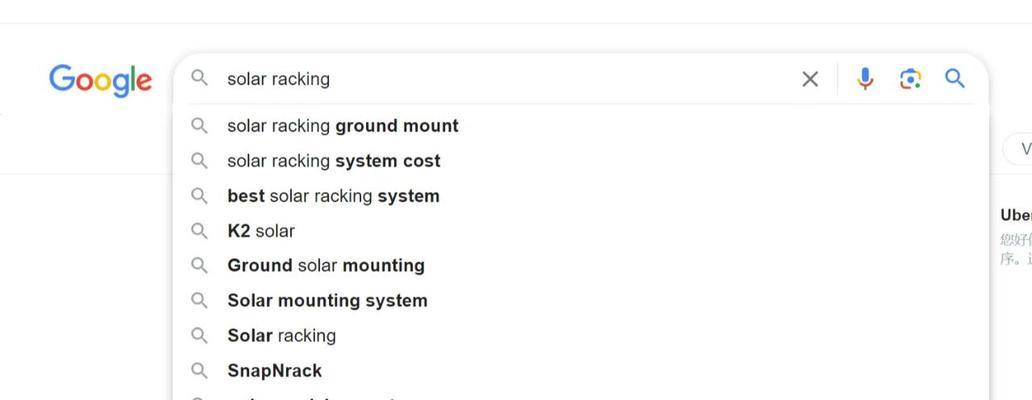Open Google Lens image search icon

[910, 79]
